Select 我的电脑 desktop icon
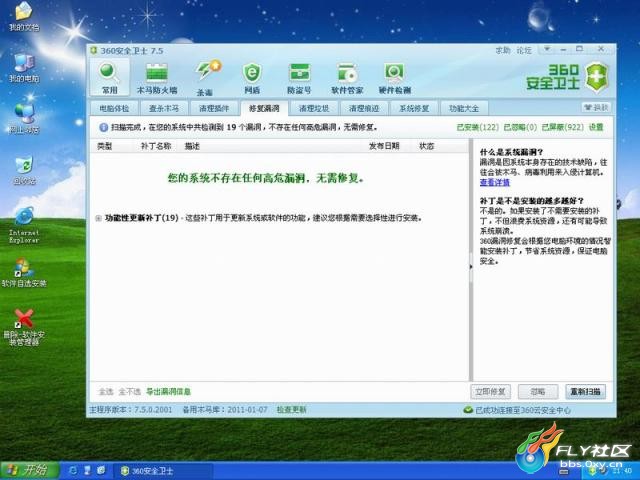Image resolution: width=640 pixels, height=480 pixels. click(x=24, y=68)
